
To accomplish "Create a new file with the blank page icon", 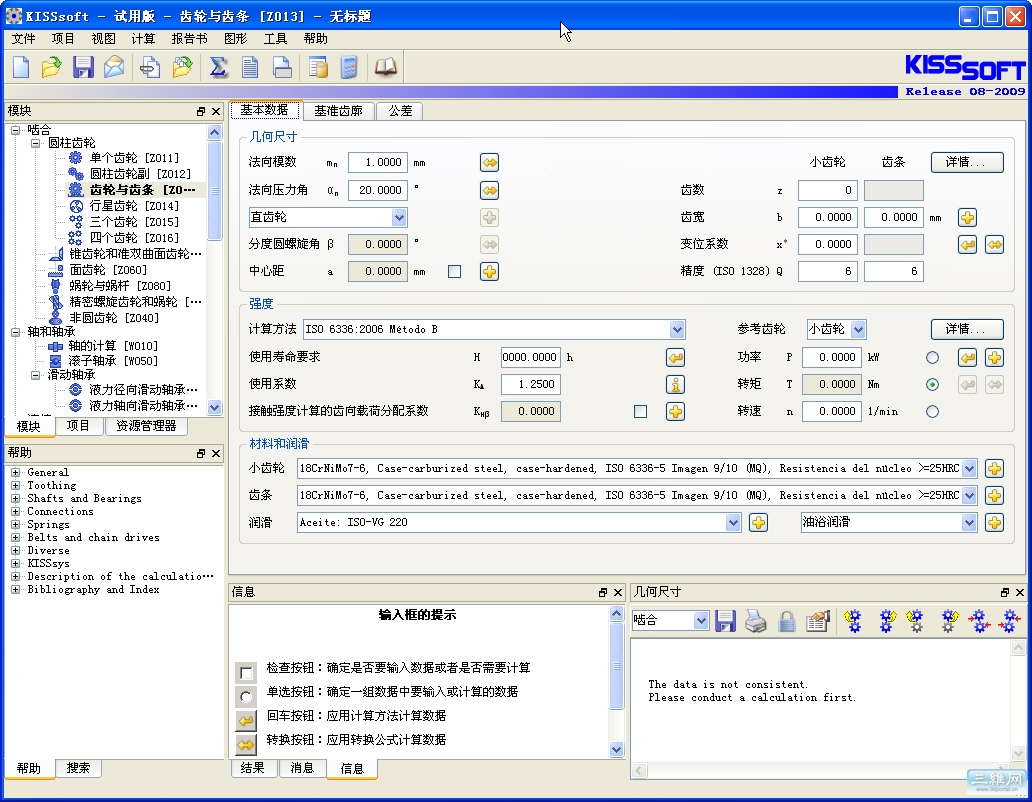I will point(21,67).
